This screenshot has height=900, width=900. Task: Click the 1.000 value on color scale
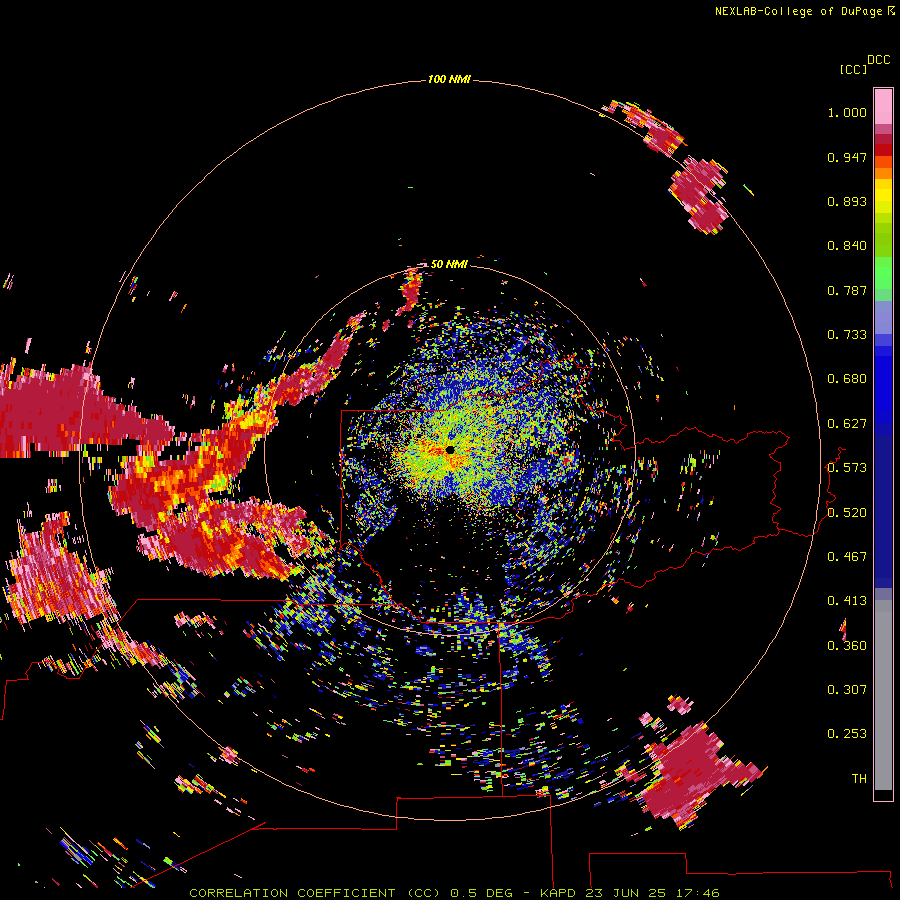847,112
